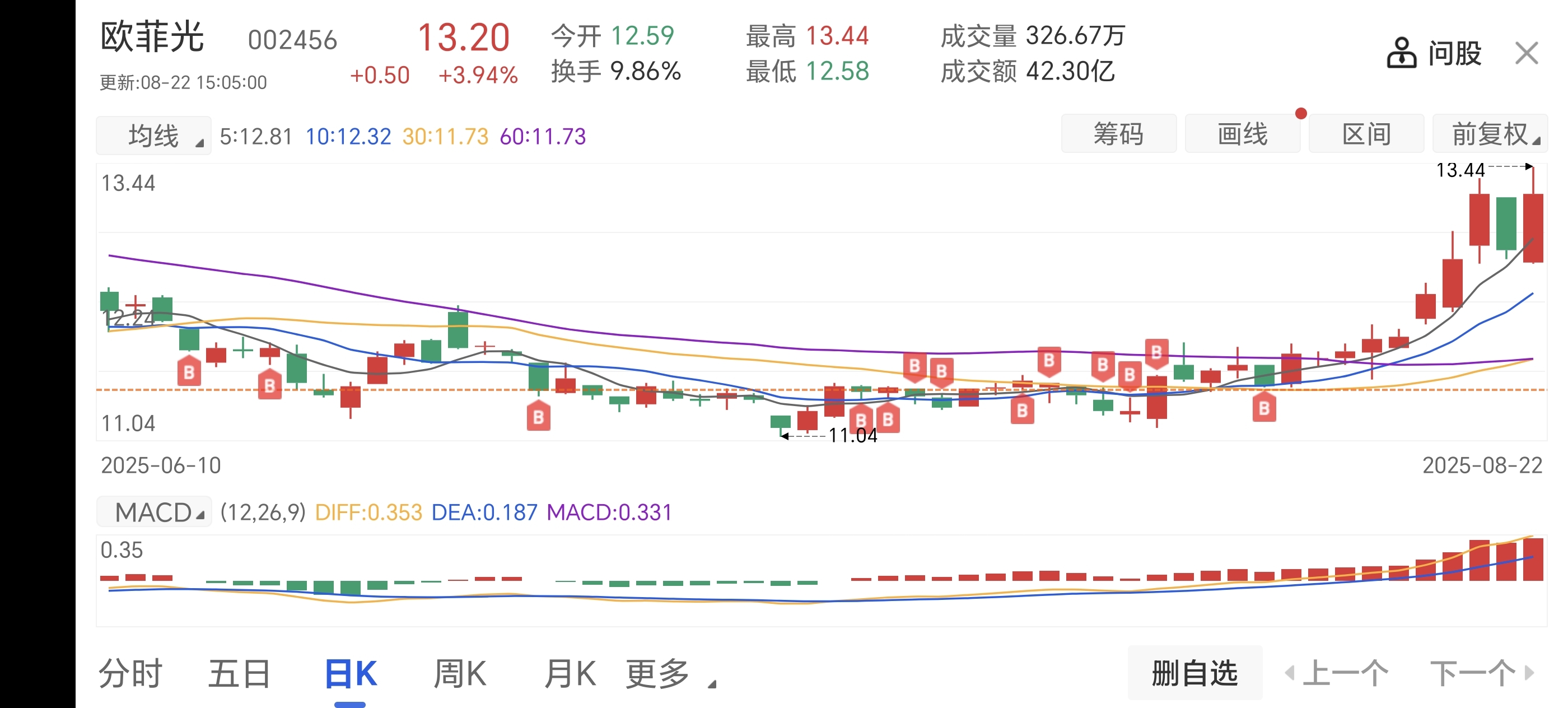
Task: Click the DEA:0.187 value
Action: point(484,512)
